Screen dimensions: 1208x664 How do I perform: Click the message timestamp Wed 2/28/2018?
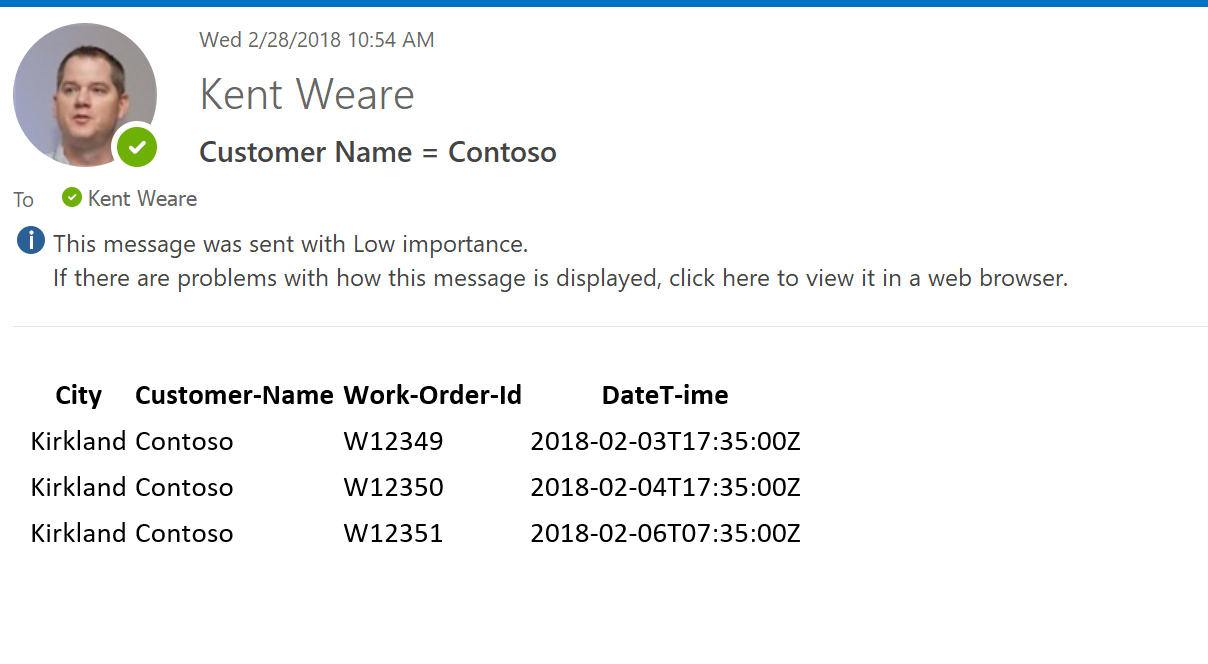pyautogui.click(x=316, y=40)
